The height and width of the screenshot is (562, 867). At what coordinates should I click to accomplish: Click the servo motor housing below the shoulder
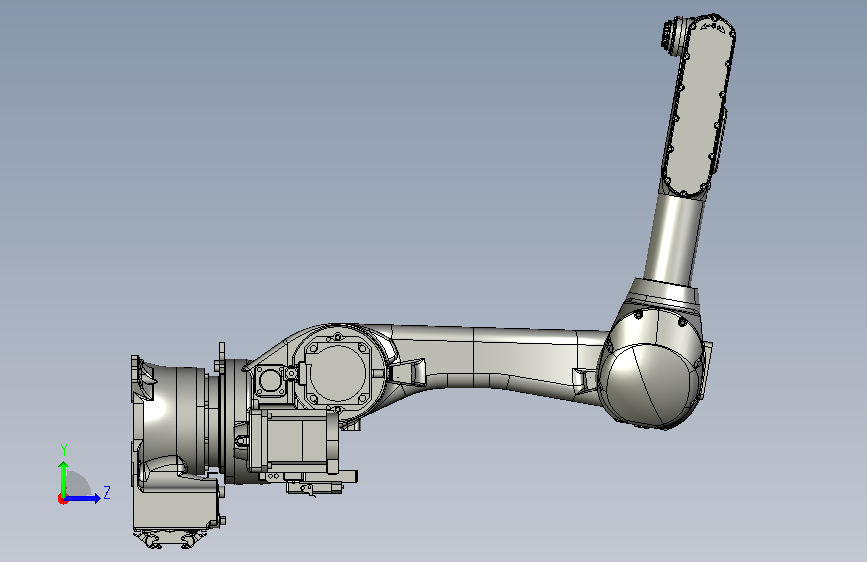pyautogui.click(x=292, y=441)
